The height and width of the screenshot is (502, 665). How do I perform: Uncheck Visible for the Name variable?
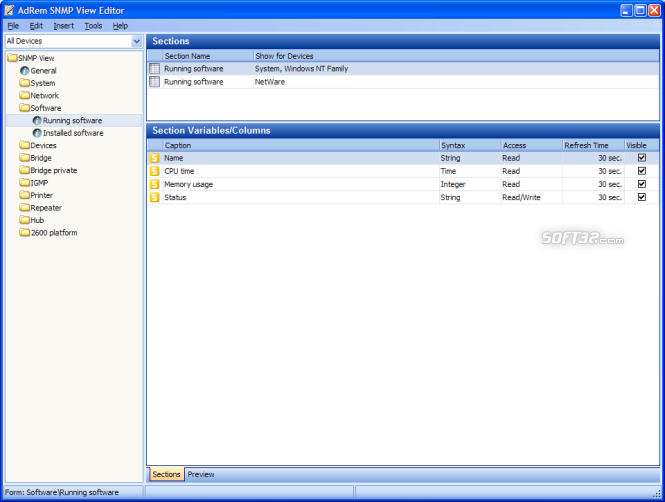(x=642, y=158)
